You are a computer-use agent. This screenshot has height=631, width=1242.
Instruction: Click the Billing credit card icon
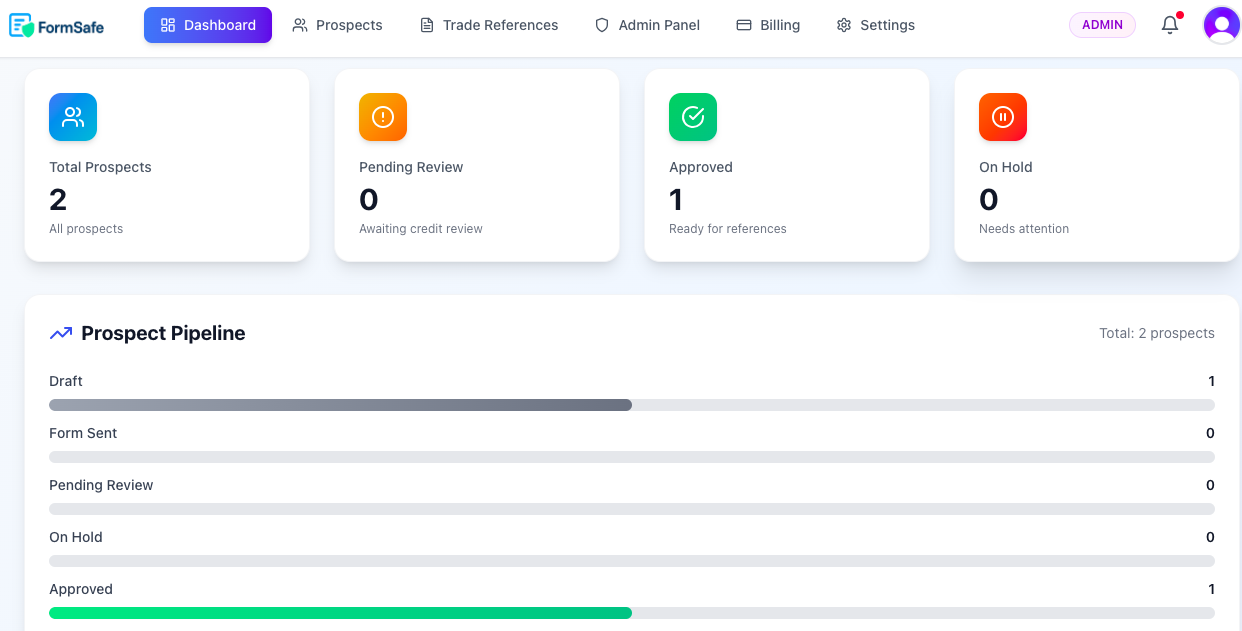(x=744, y=25)
